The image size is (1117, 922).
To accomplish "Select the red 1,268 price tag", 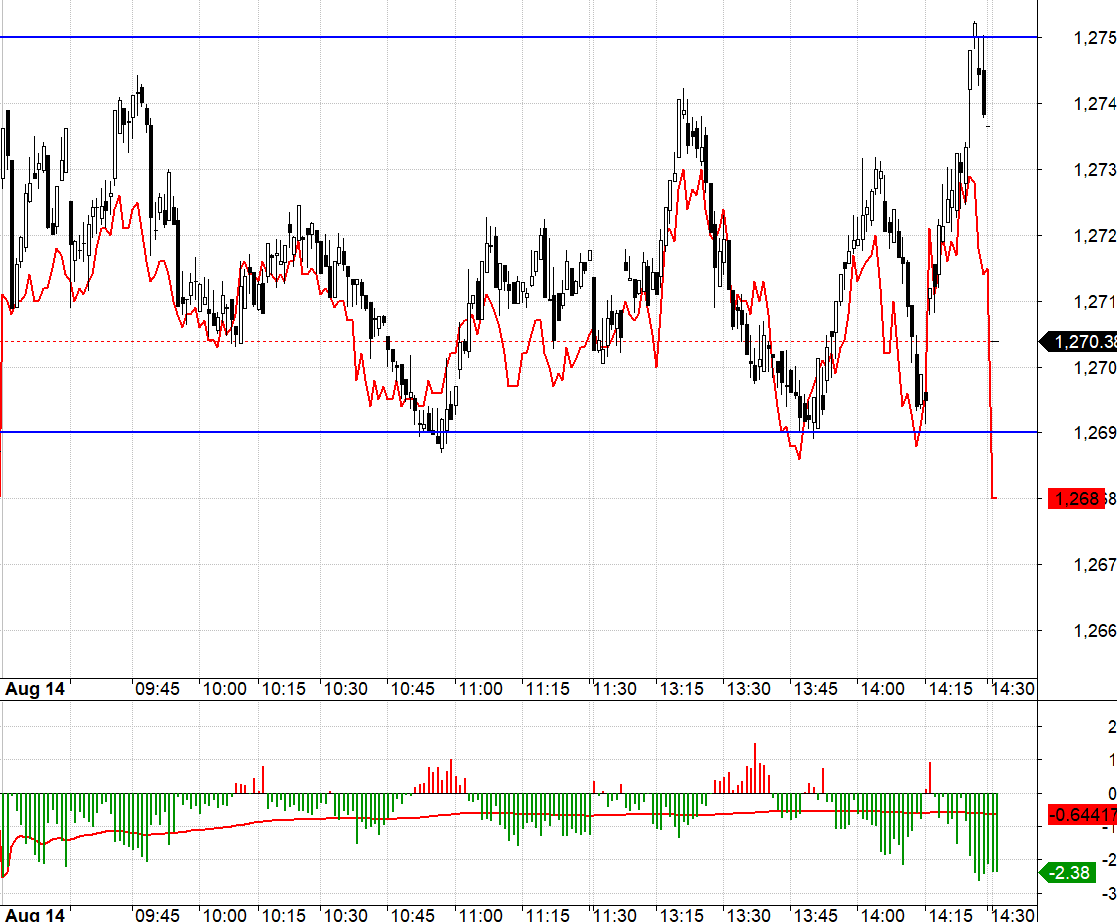I will click(1076, 498).
